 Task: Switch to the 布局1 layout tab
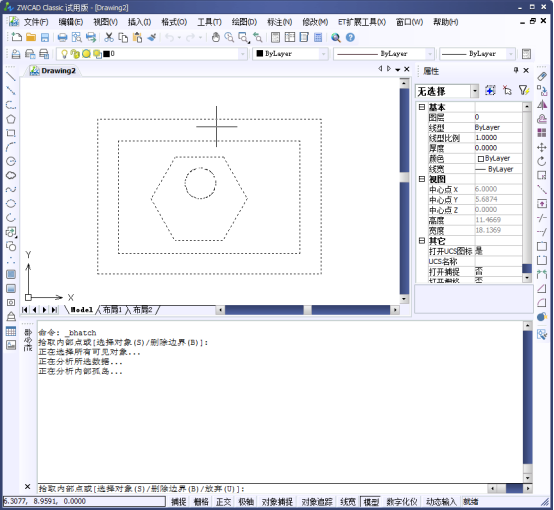(x=112, y=310)
